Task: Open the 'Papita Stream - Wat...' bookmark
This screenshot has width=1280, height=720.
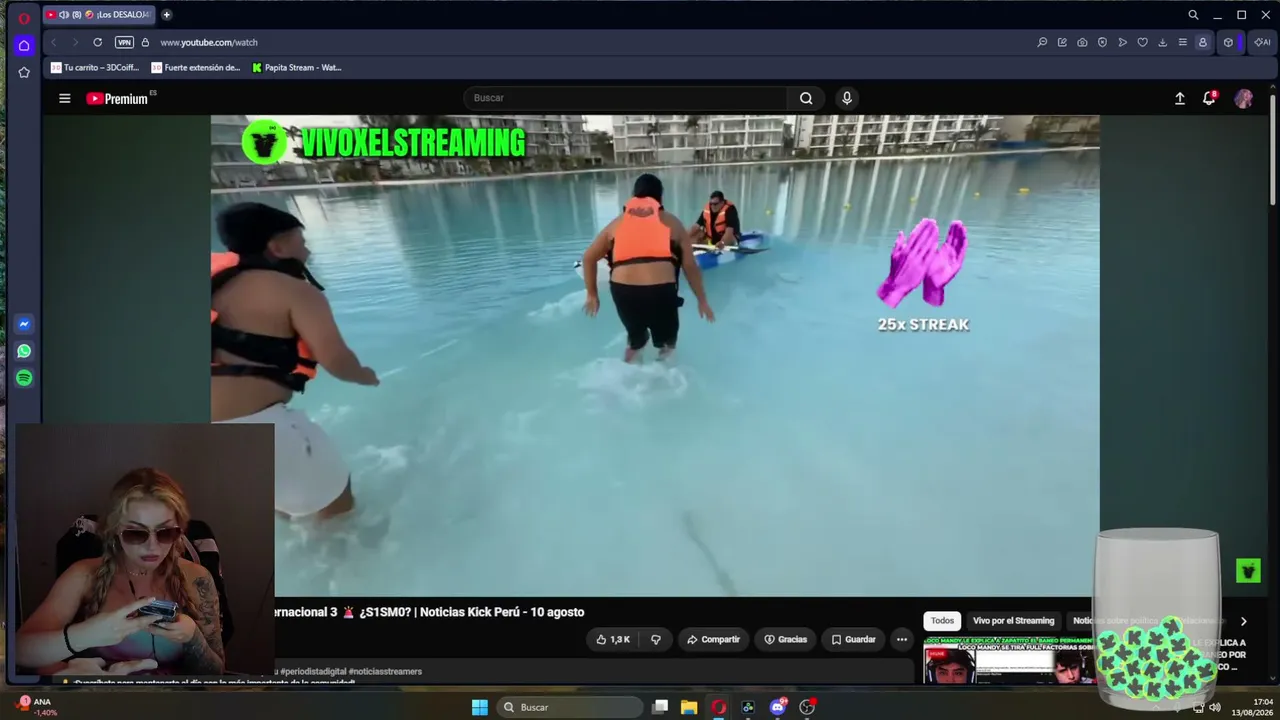Action: tap(297, 68)
